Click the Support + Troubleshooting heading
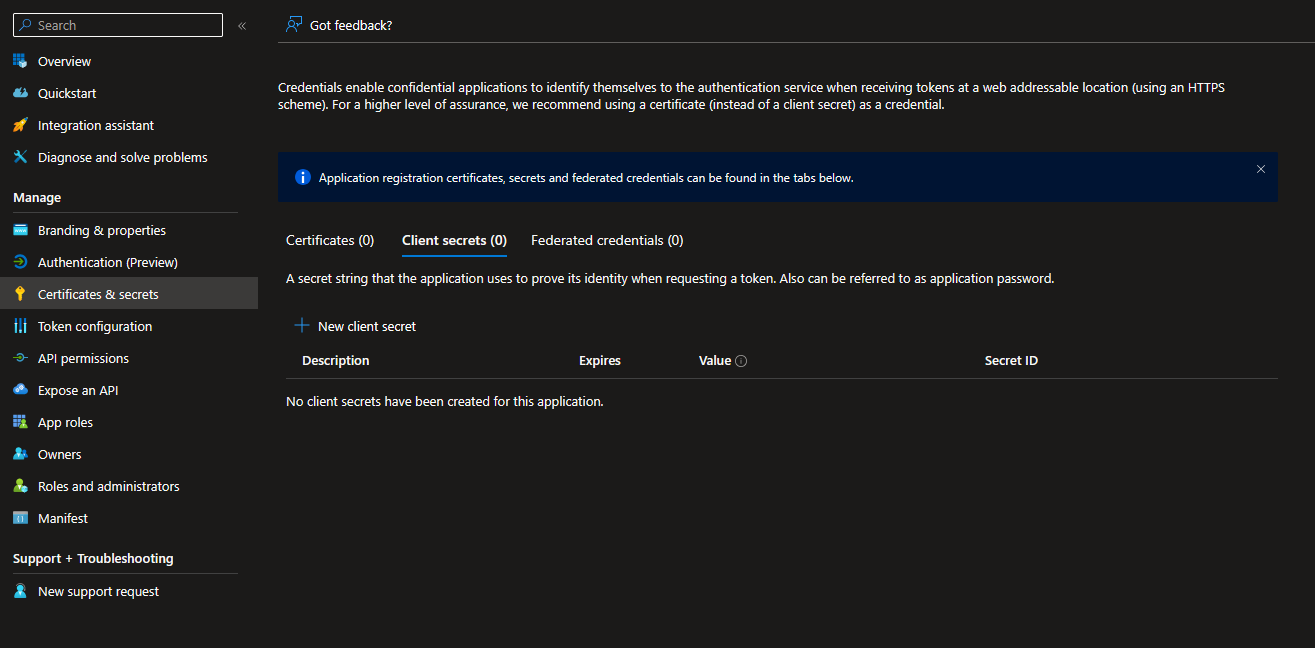 pyautogui.click(x=93, y=558)
